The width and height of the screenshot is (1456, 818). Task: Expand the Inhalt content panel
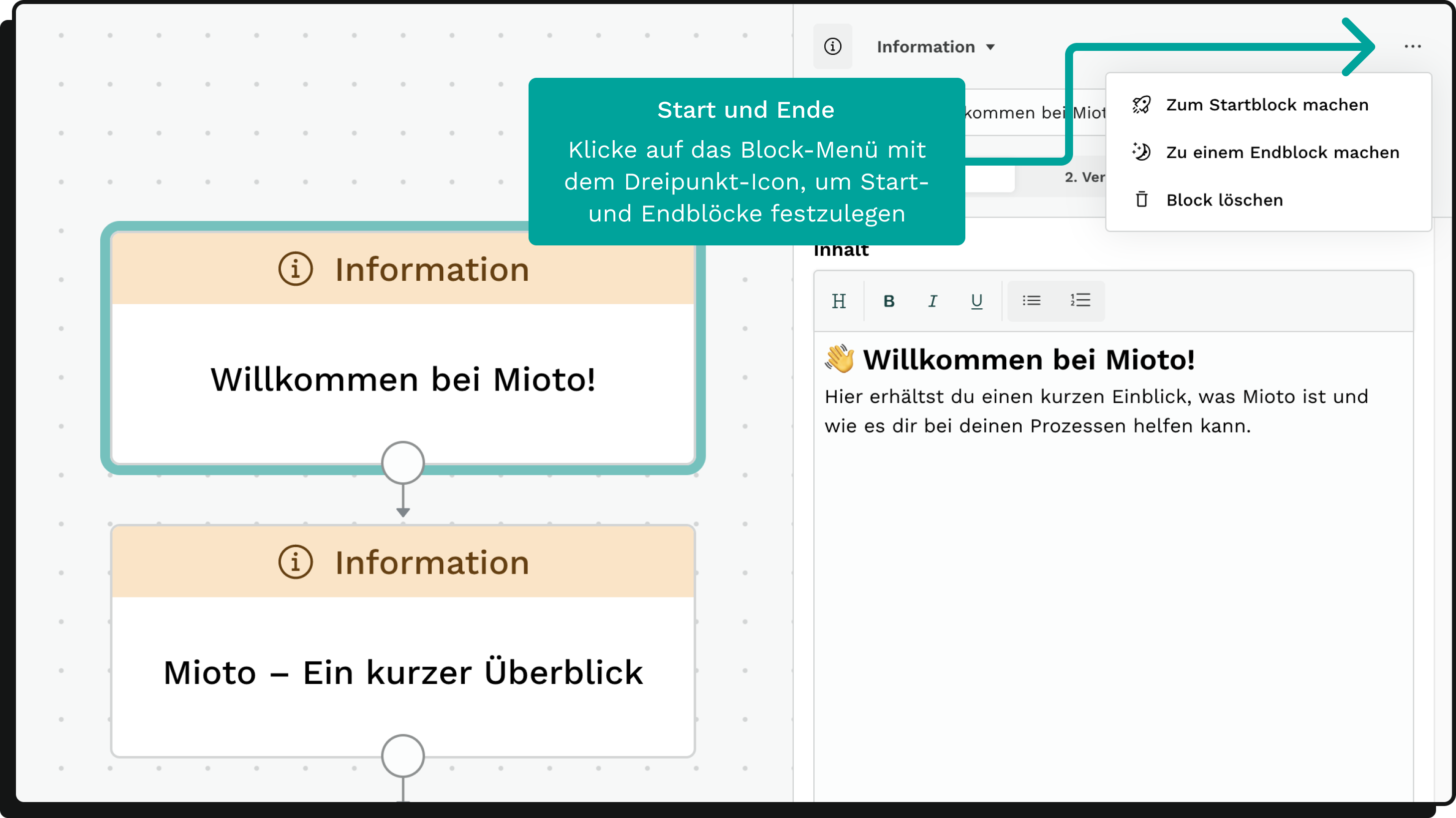(843, 248)
